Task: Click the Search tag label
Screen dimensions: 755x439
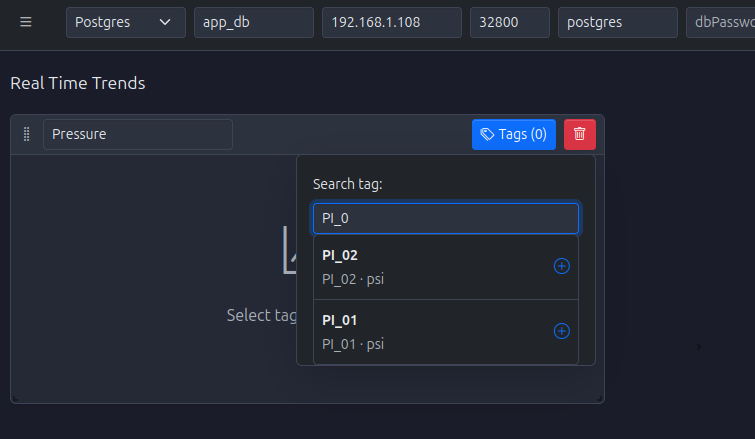Action: point(348,184)
